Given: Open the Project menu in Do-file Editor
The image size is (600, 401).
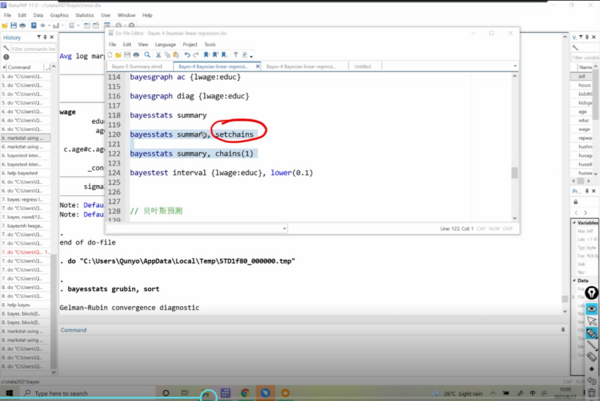Looking at the screenshot, I should point(190,44).
